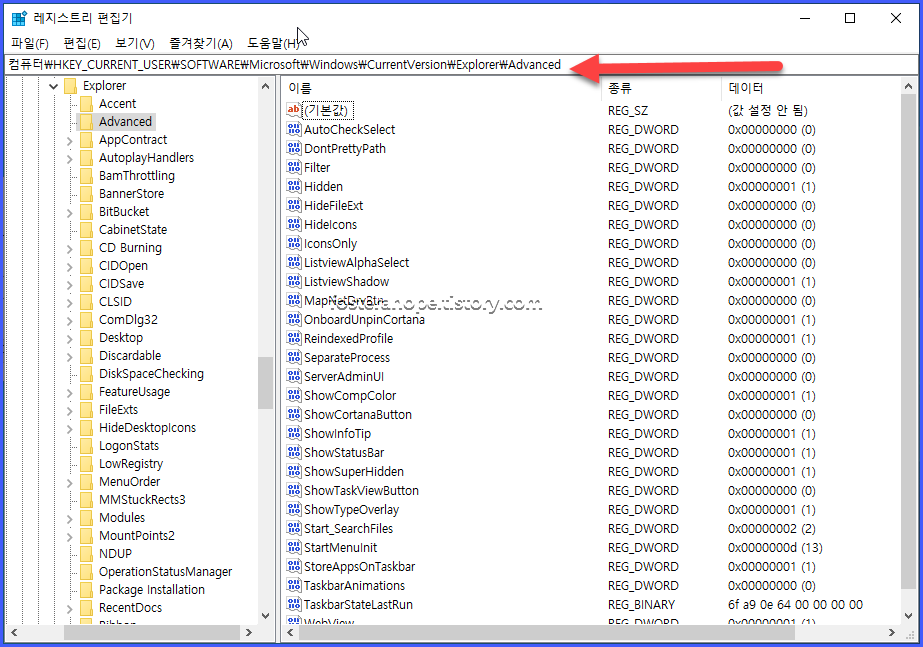Select the RecentDocs tree key
Viewport: 923px width, 647px height.
coord(130,608)
